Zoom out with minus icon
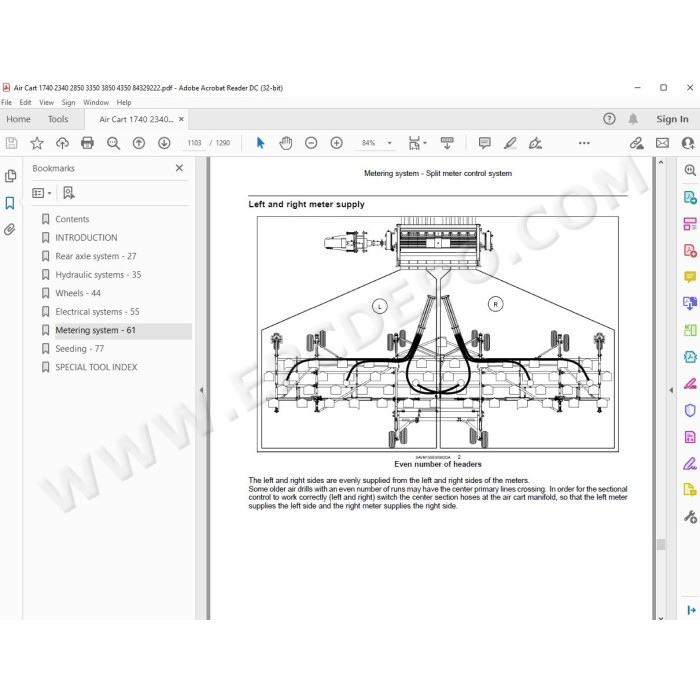Screen dimensions: 700x700 click(x=311, y=143)
